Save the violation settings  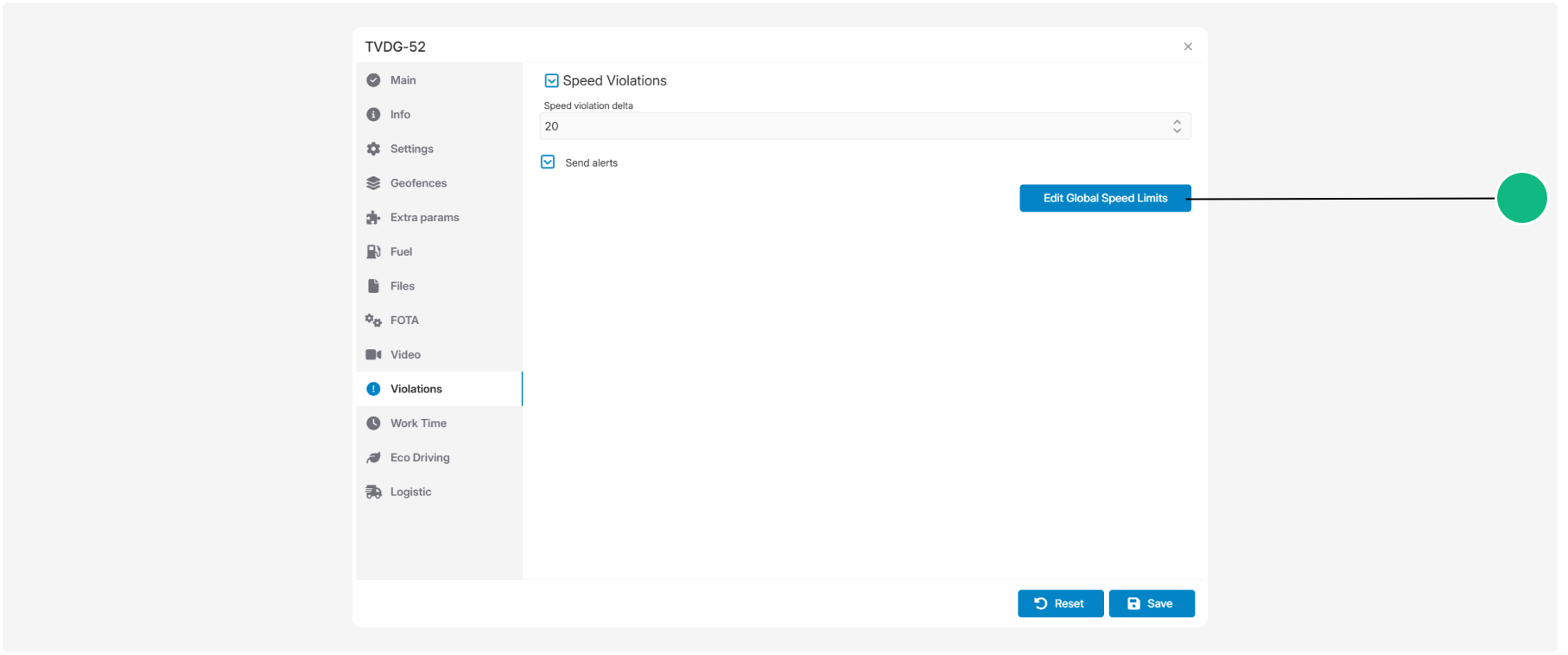[x=1152, y=604]
